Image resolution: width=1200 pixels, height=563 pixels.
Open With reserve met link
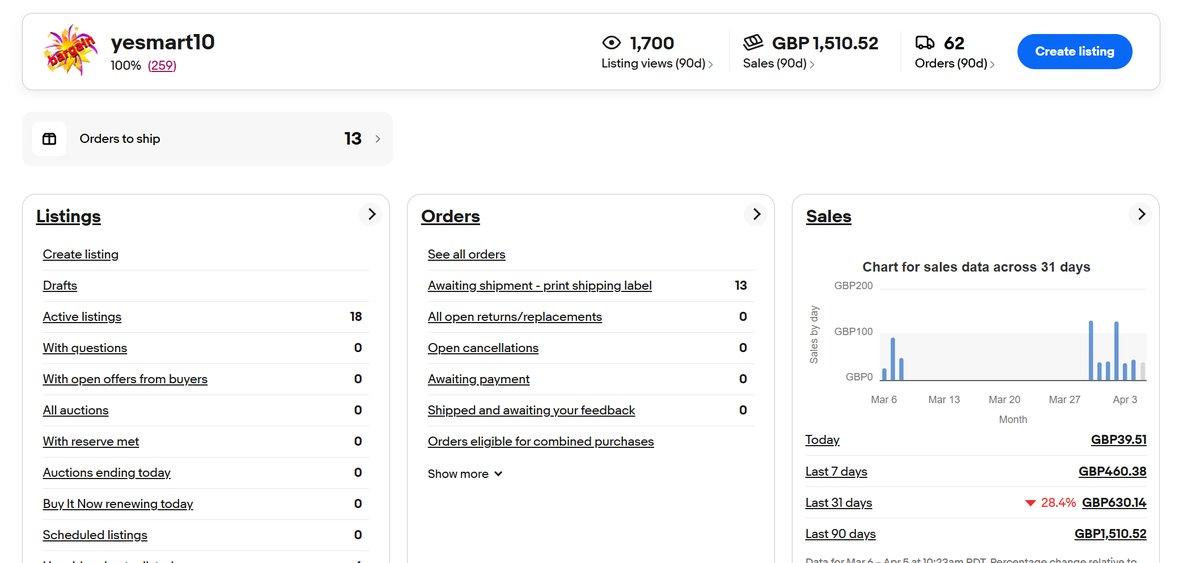pyautogui.click(x=91, y=441)
